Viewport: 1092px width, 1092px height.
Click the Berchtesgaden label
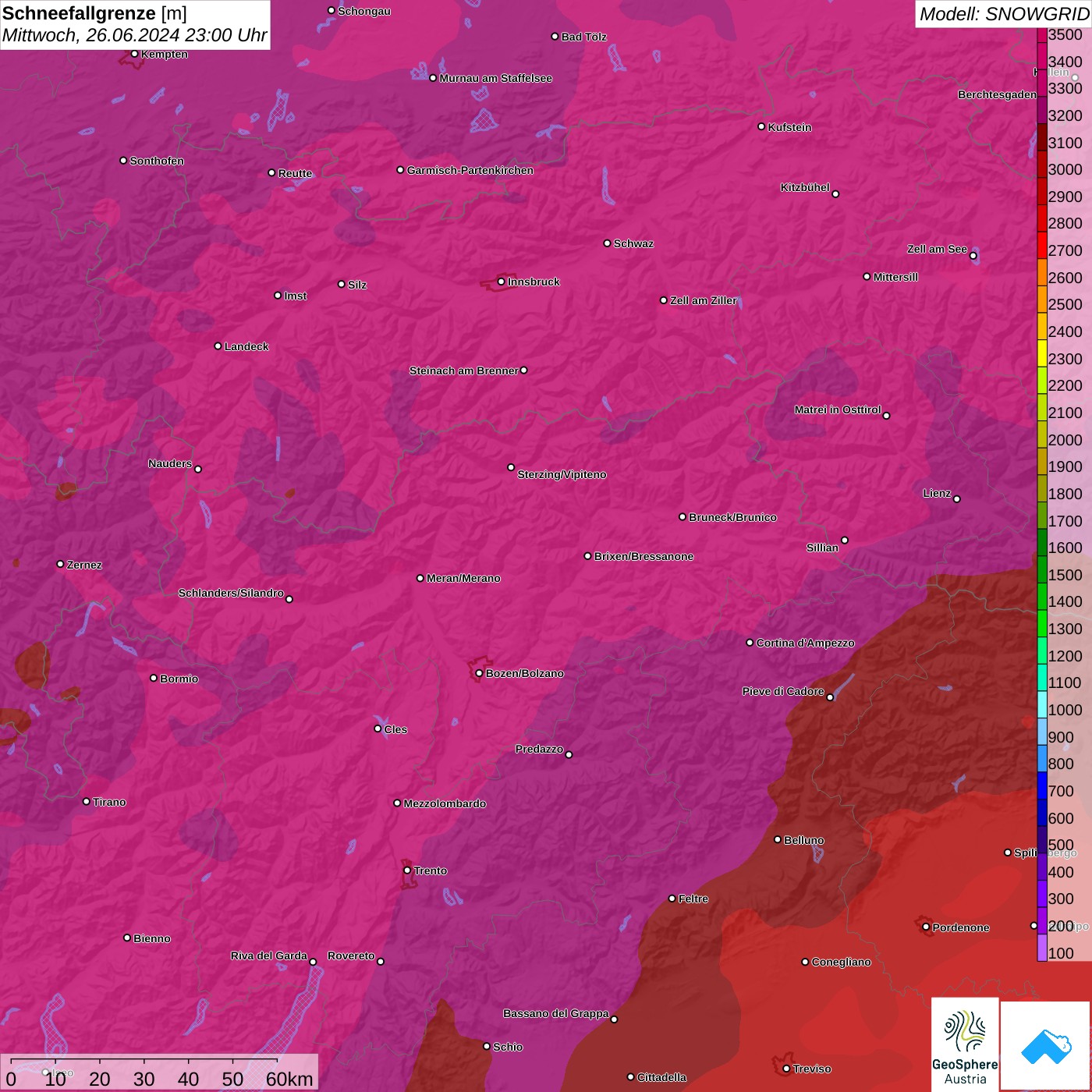click(998, 94)
